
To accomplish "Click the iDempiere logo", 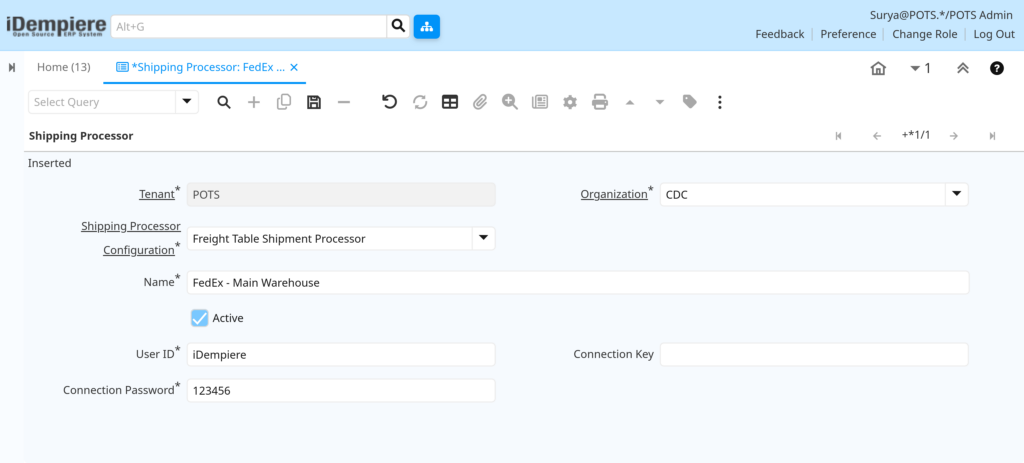I will 56,26.
